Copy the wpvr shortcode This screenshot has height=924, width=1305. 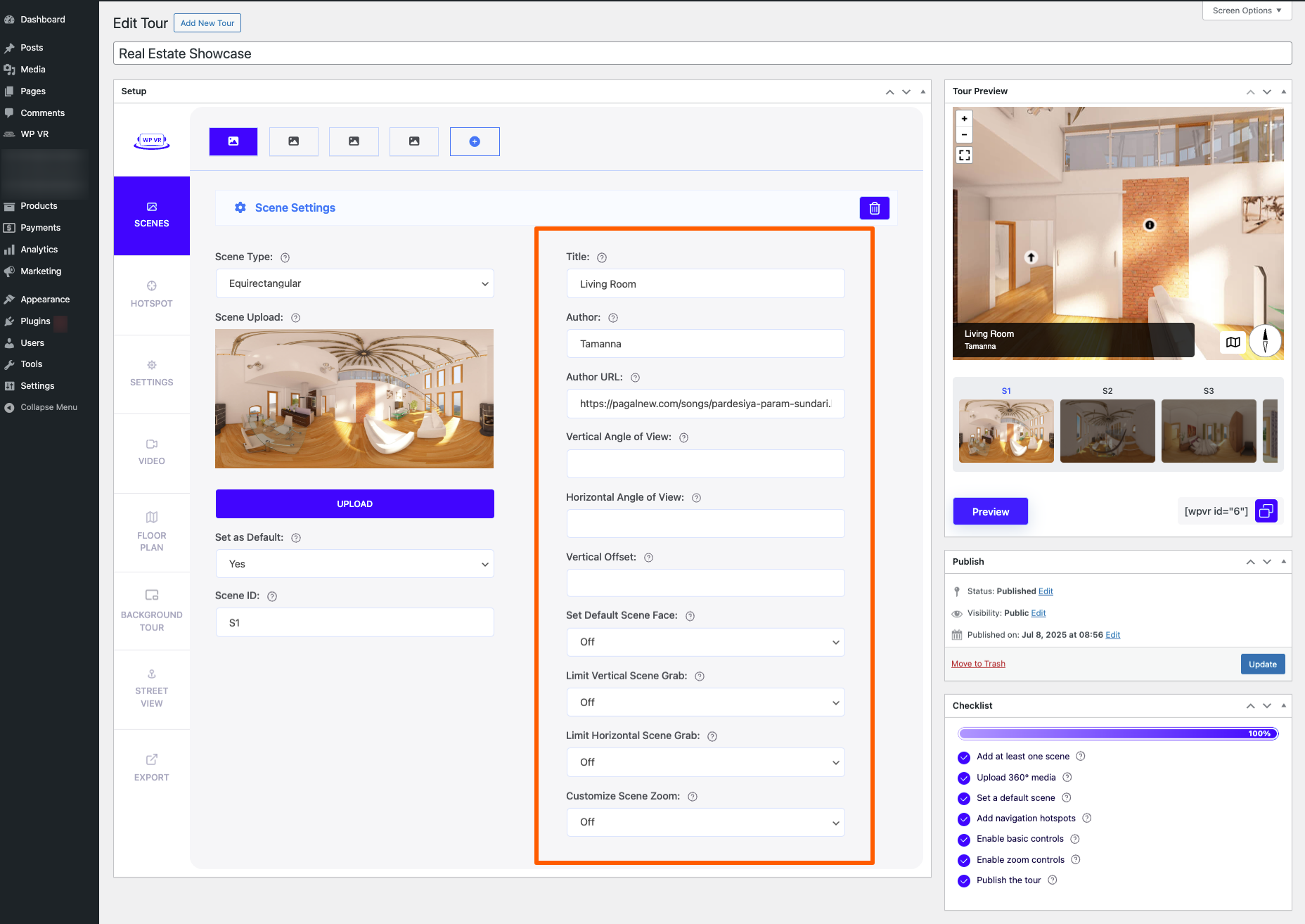pos(1266,511)
